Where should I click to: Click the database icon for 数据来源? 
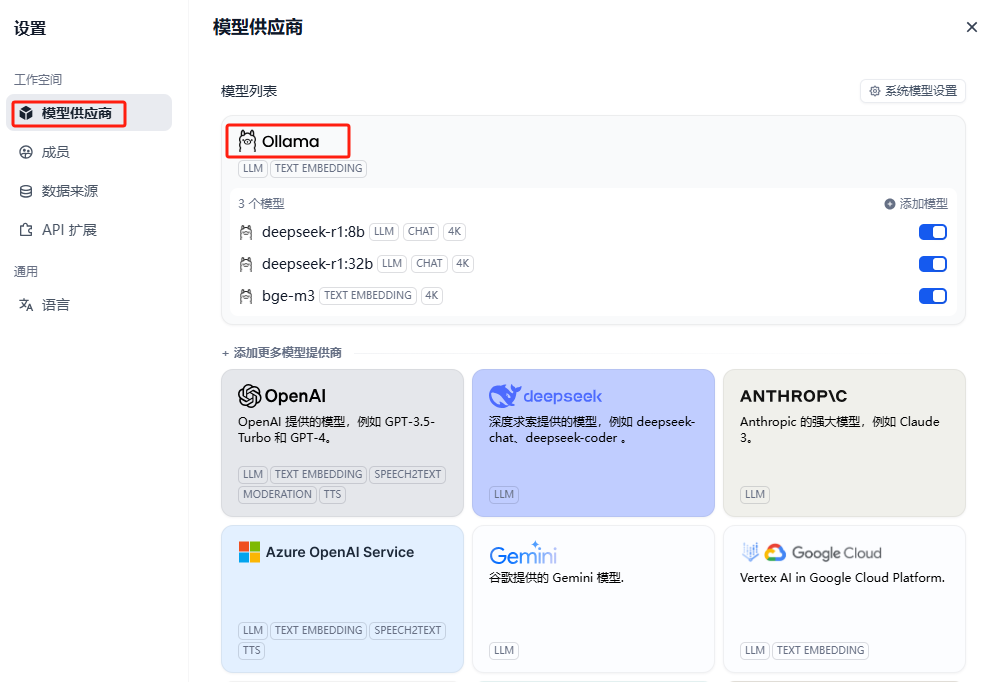coord(26,191)
